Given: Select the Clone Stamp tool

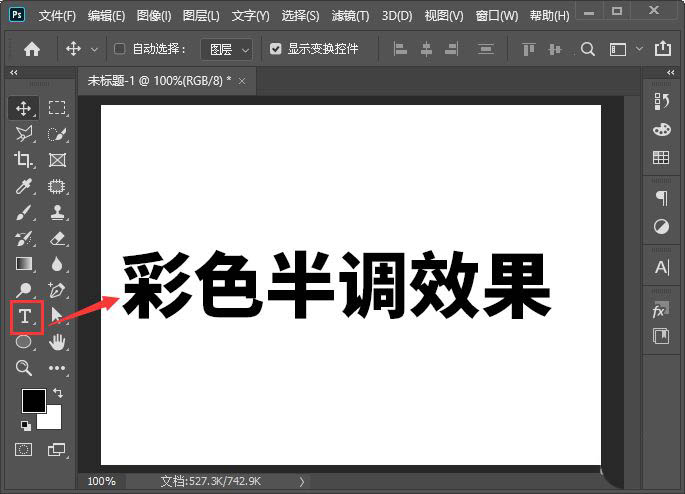Looking at the screenshot, I should tap(57, 212).
